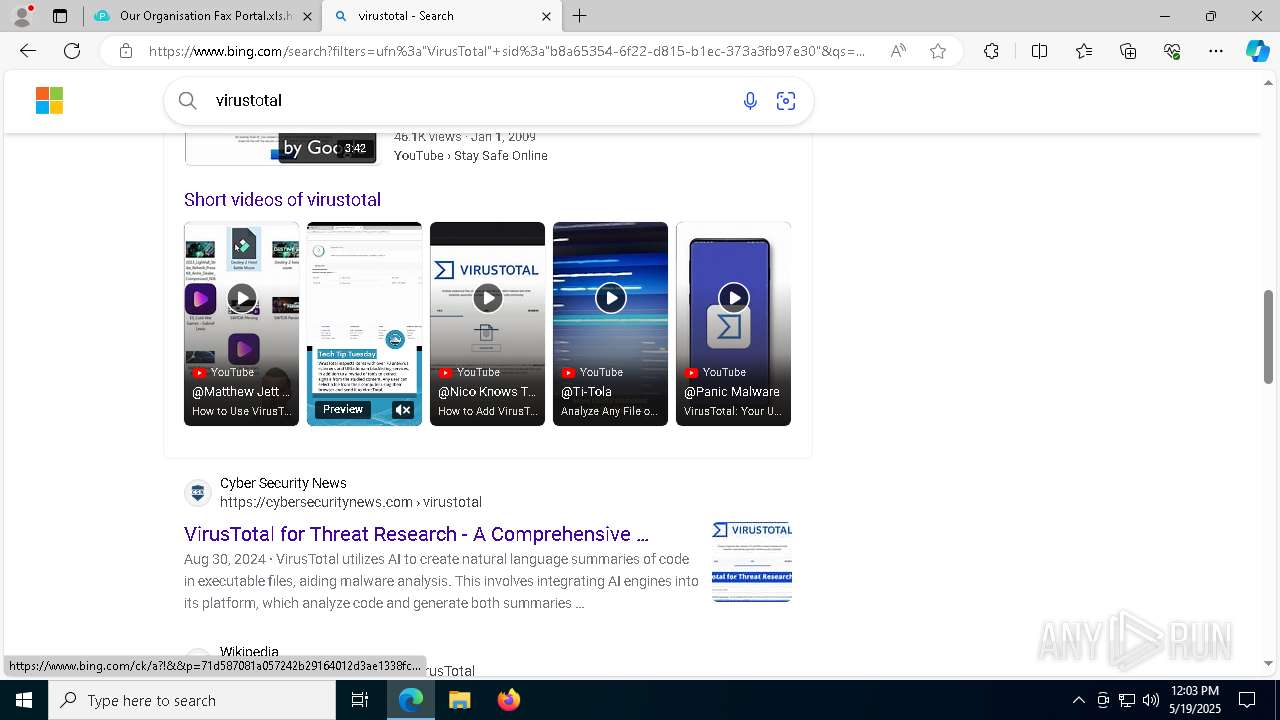
Task: Open the 3:42 video thumbnail at top
Action: (282, 149)
